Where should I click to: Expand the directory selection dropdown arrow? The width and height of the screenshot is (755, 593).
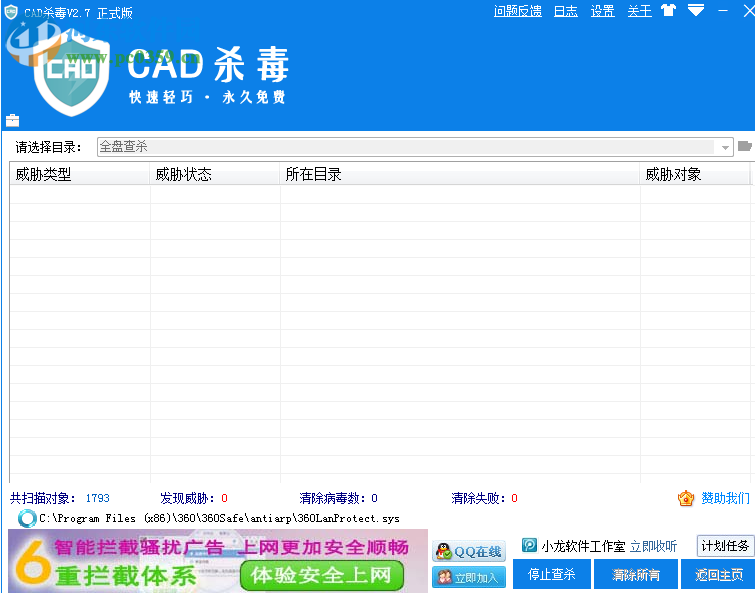(x=725, y=148)
